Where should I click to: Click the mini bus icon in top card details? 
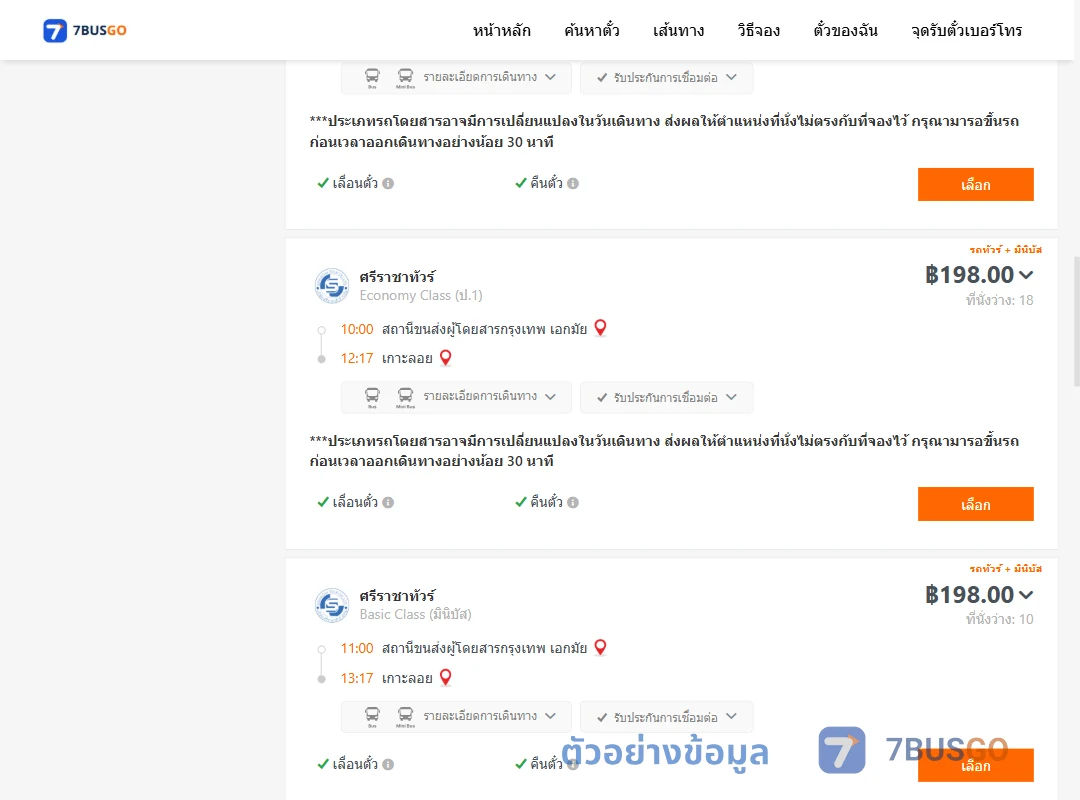406,77
